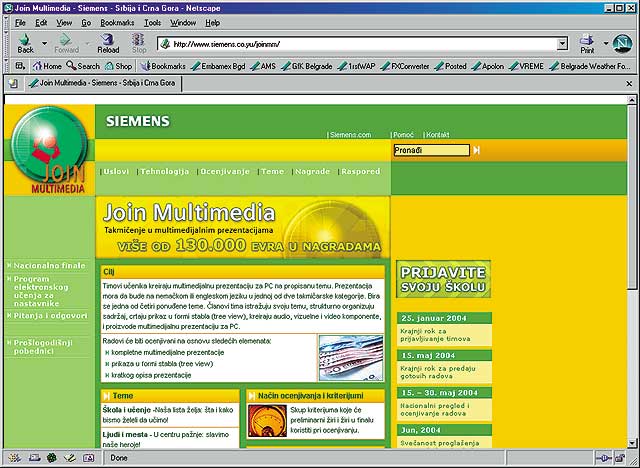Open the Teme section heading
The height and width of the screenshot is (468, 640).
[x=122, y=396]
